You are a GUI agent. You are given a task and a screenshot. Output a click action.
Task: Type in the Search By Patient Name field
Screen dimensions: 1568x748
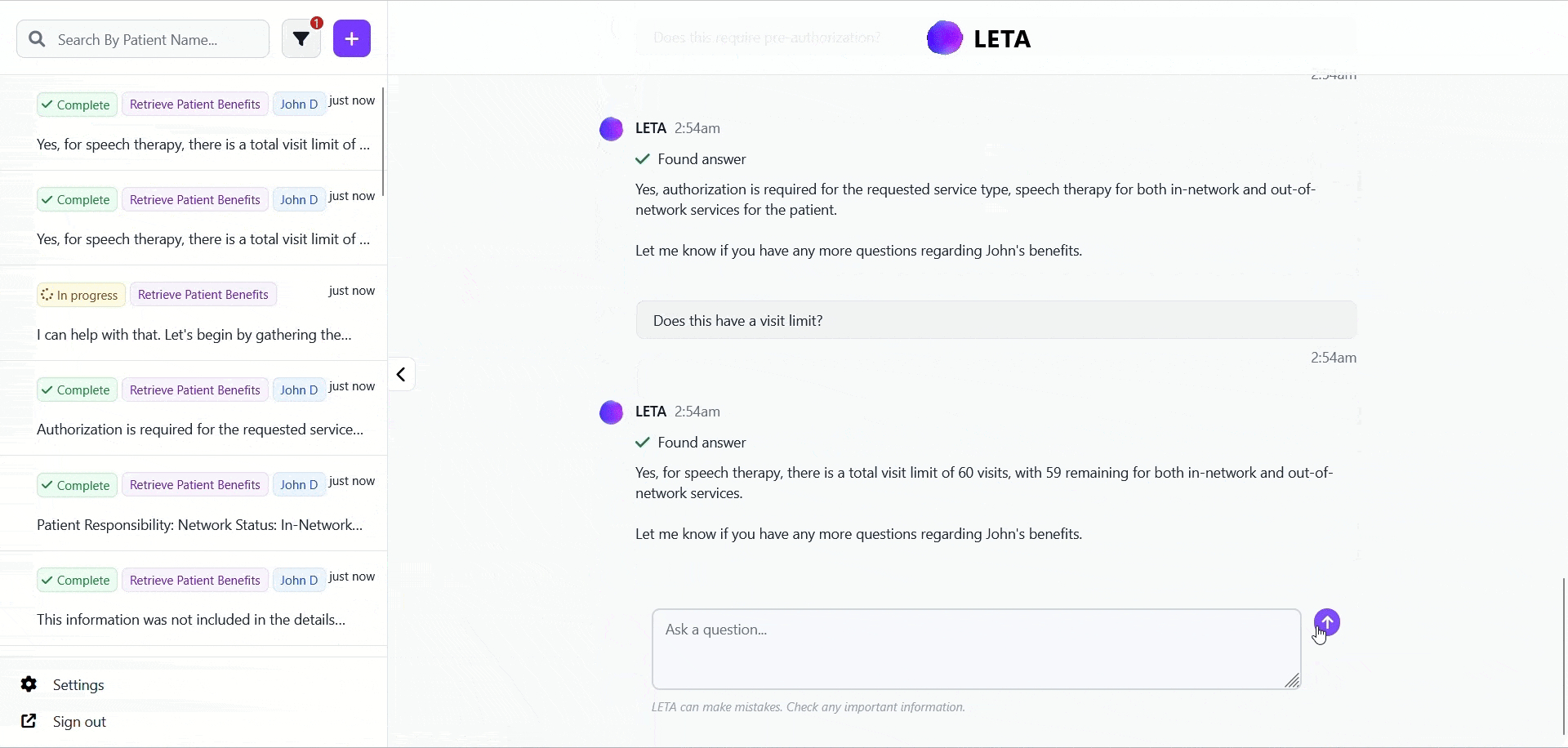(155, 39)
